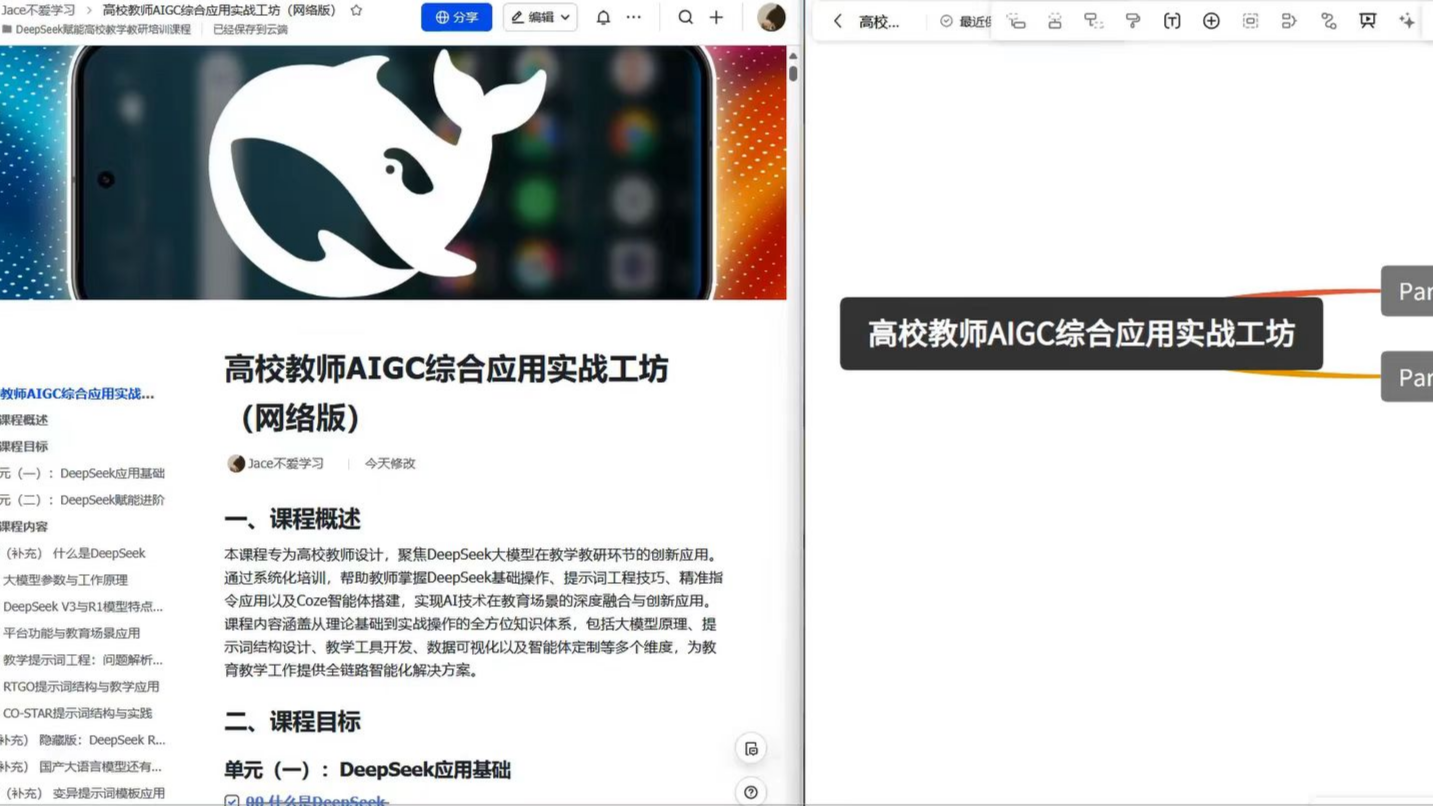Image resolution: width=1433 pixels, height=806 pixels.
Task: Click the Jace不爱学习 breadcrumb link
Action: [38, 10]
